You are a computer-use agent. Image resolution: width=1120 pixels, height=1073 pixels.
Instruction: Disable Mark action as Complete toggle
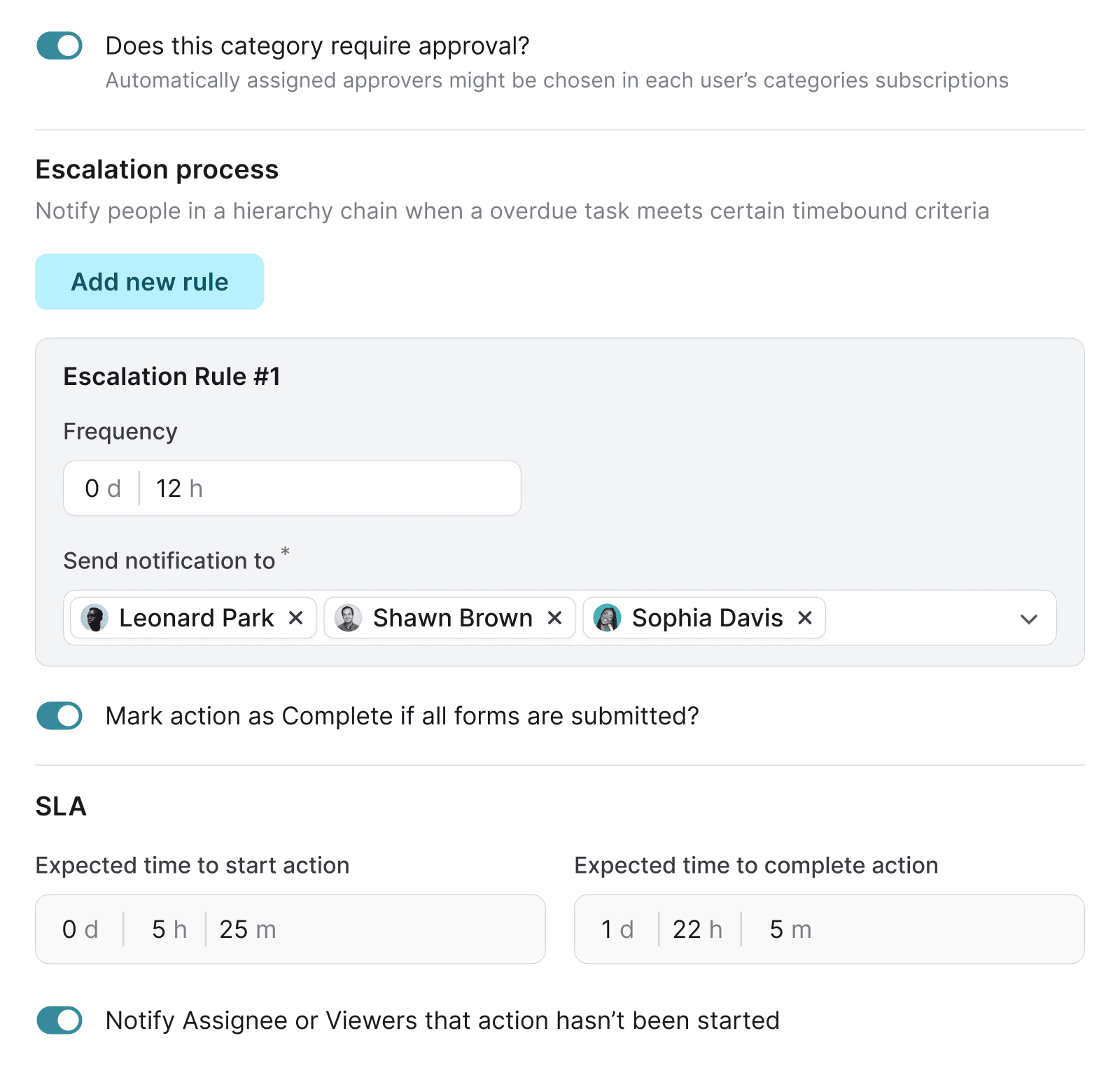[59, 716]
